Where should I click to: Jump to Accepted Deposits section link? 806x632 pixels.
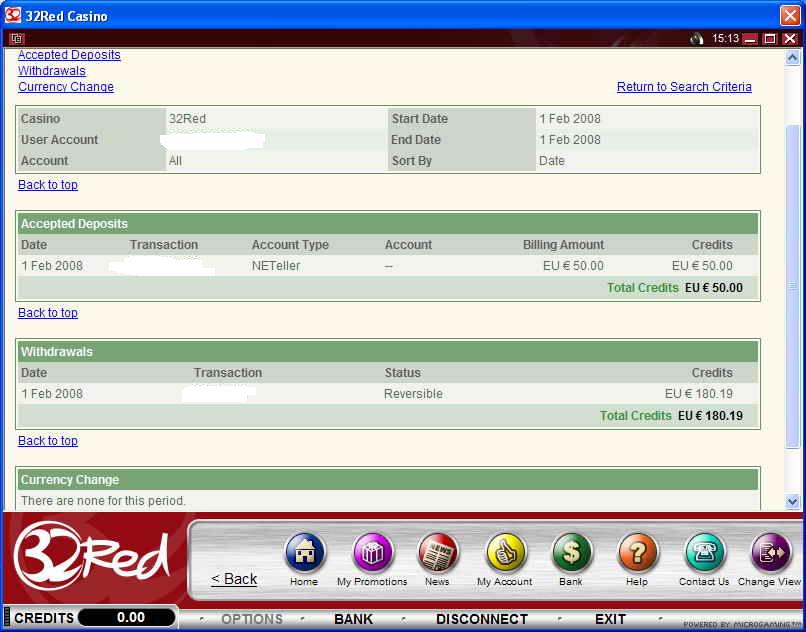(x=69, y=55)
